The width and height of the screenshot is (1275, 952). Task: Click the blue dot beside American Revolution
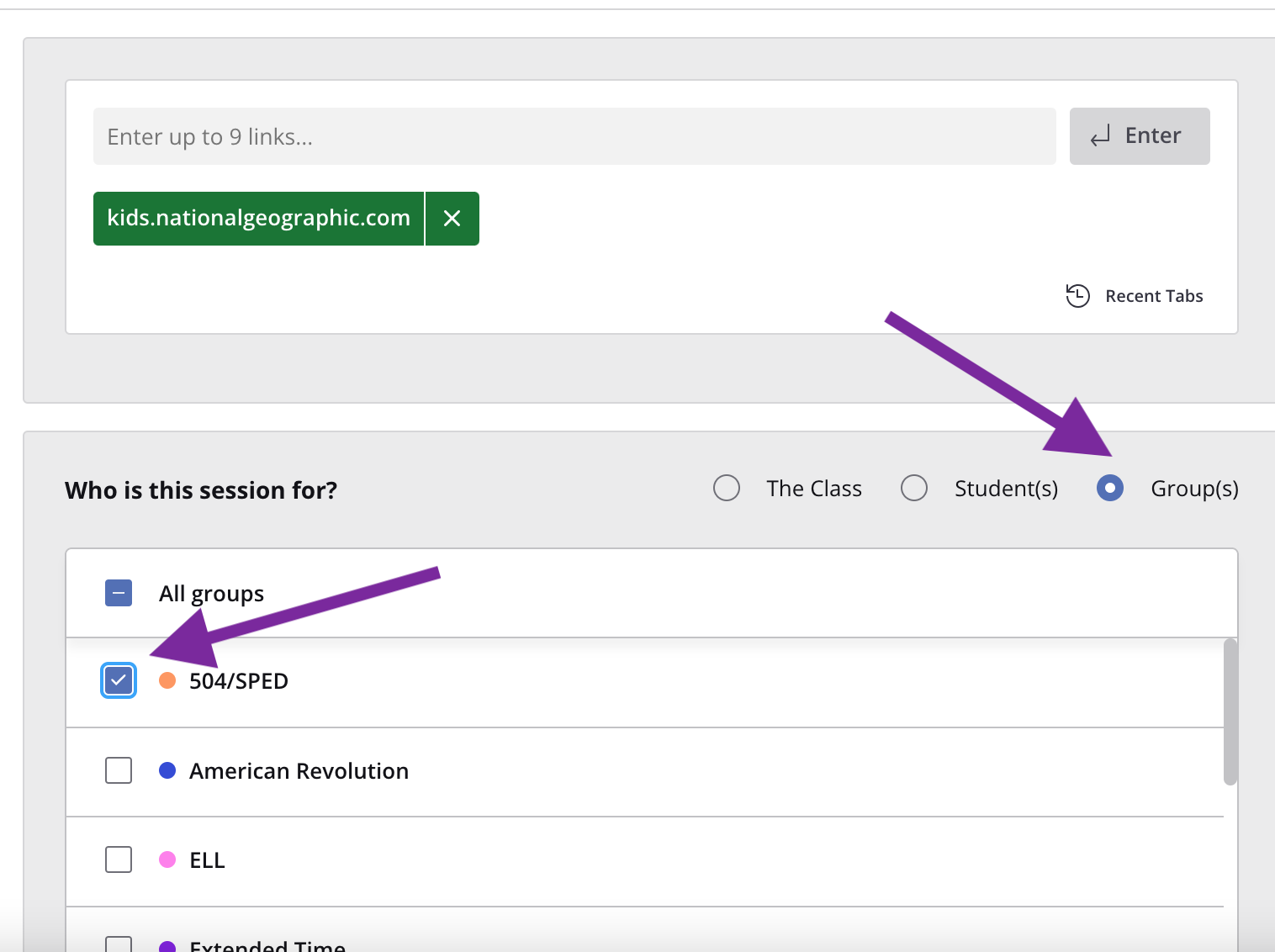(167, 770)
